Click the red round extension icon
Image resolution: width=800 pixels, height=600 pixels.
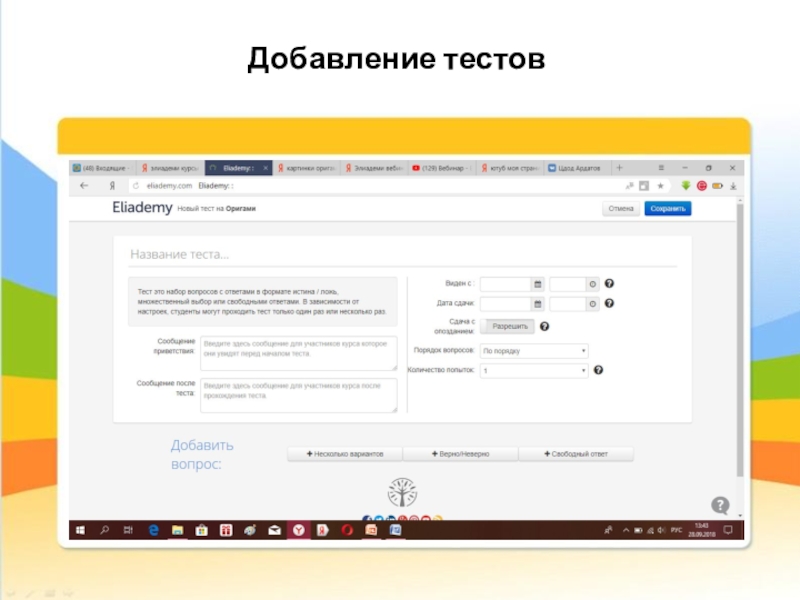pyautogui.click(x=702, y=186)
